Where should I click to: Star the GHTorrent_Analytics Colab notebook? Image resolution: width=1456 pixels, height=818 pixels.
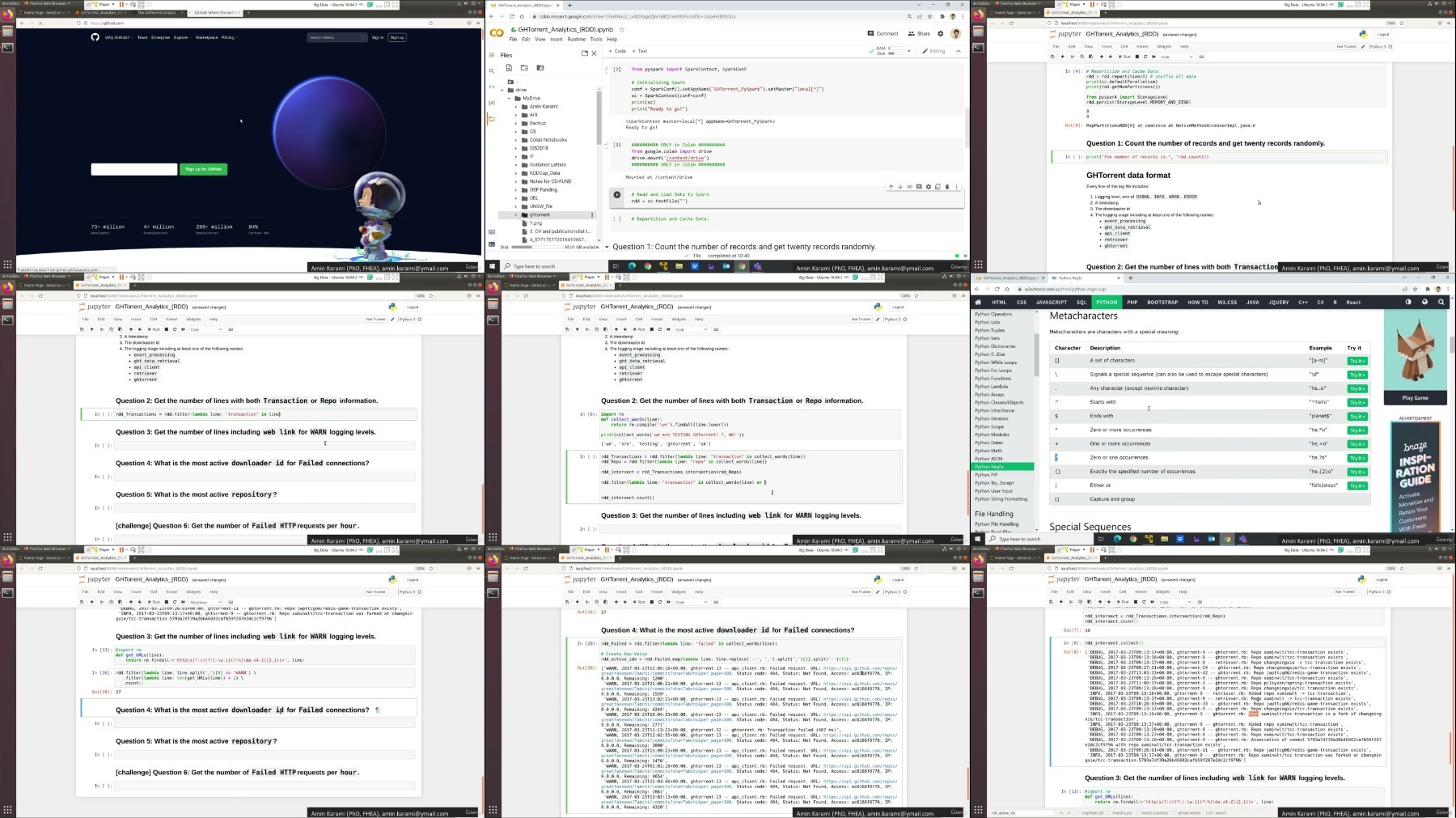tap(622, 29)
